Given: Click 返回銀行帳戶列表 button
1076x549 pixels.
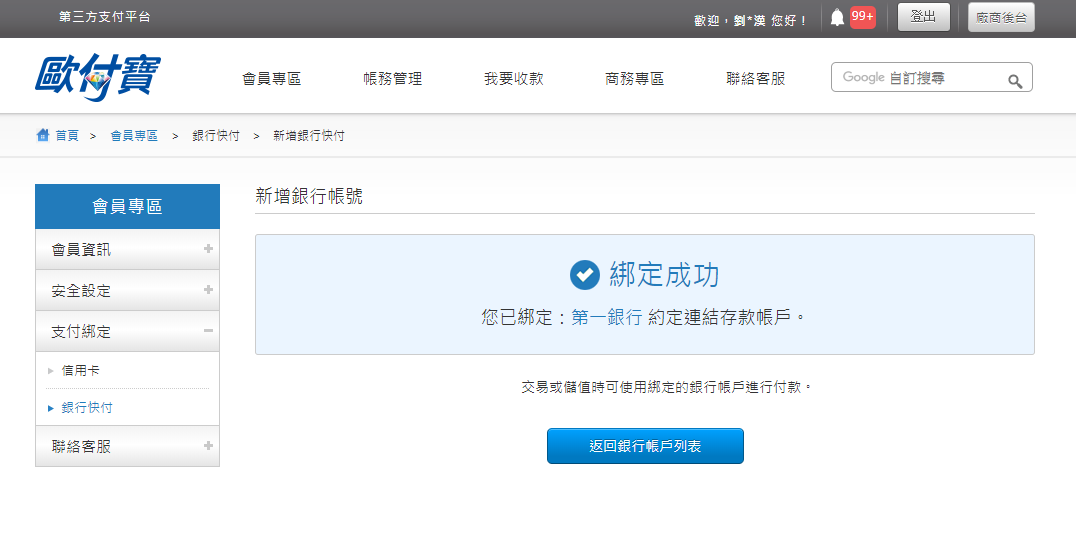Looking at the screenshot, I should 645,446.
